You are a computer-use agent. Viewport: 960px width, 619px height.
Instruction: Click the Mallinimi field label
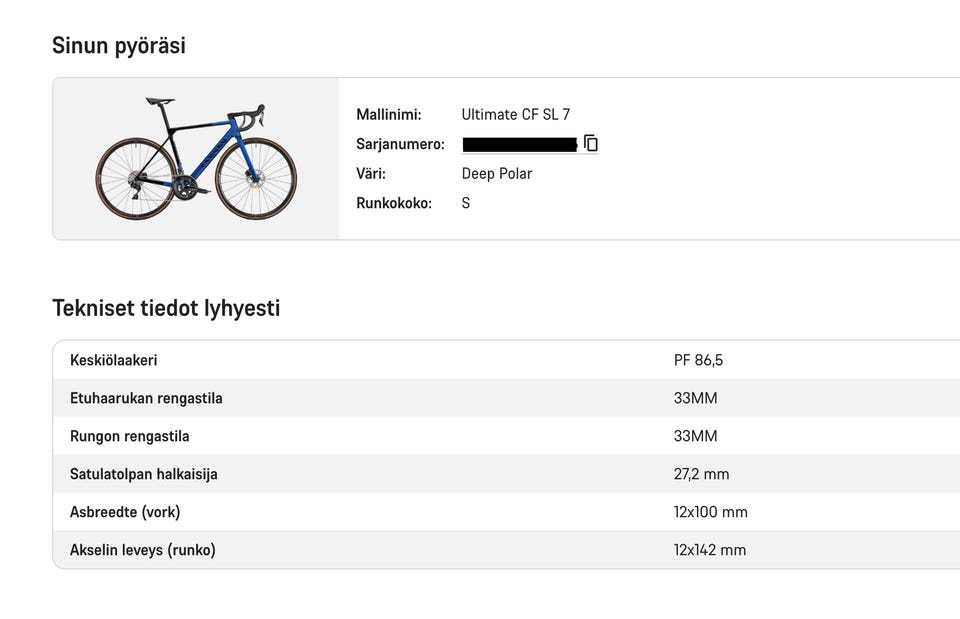(388, 115)
